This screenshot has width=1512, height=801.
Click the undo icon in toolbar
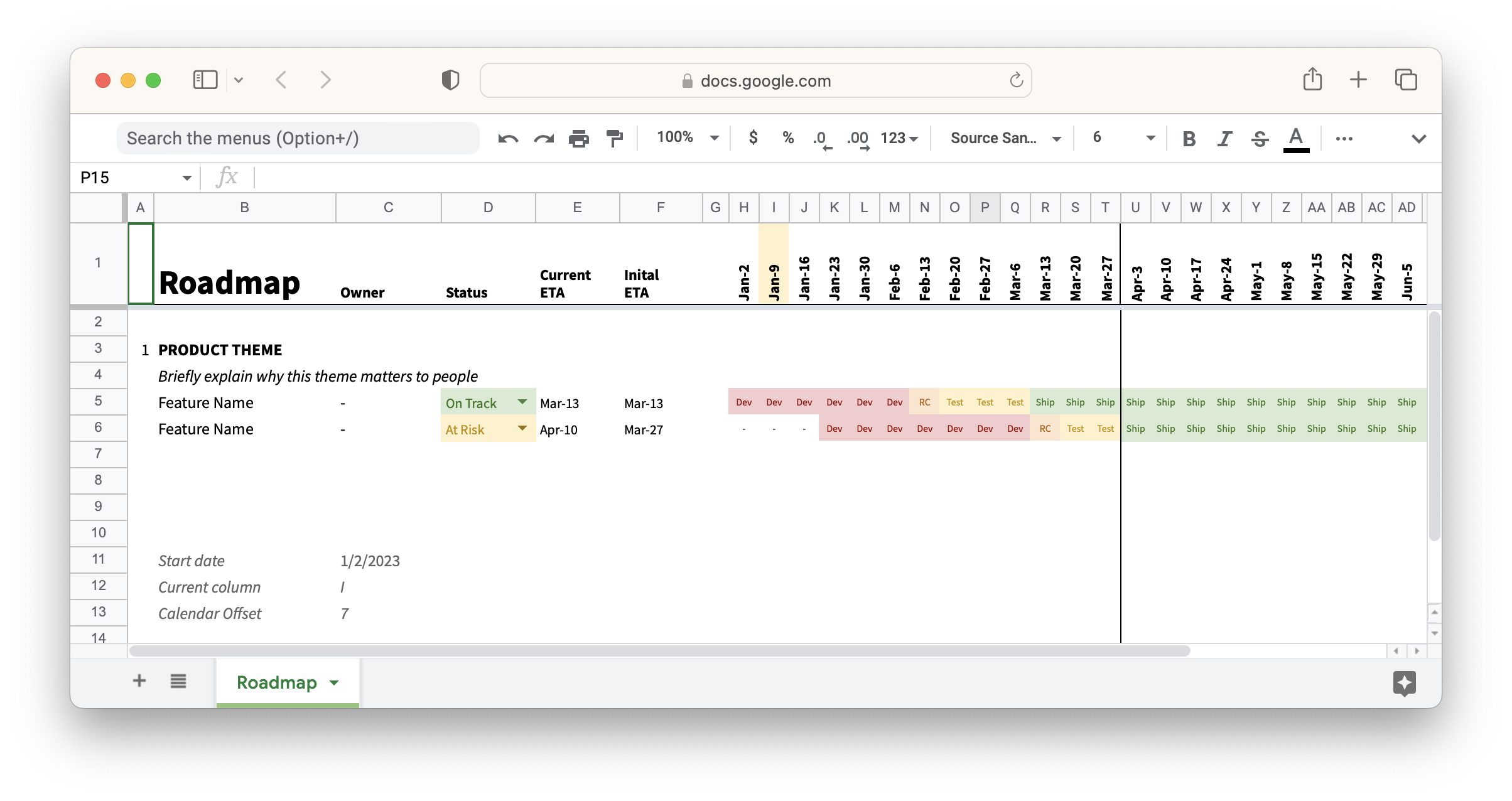coord(509,138)
